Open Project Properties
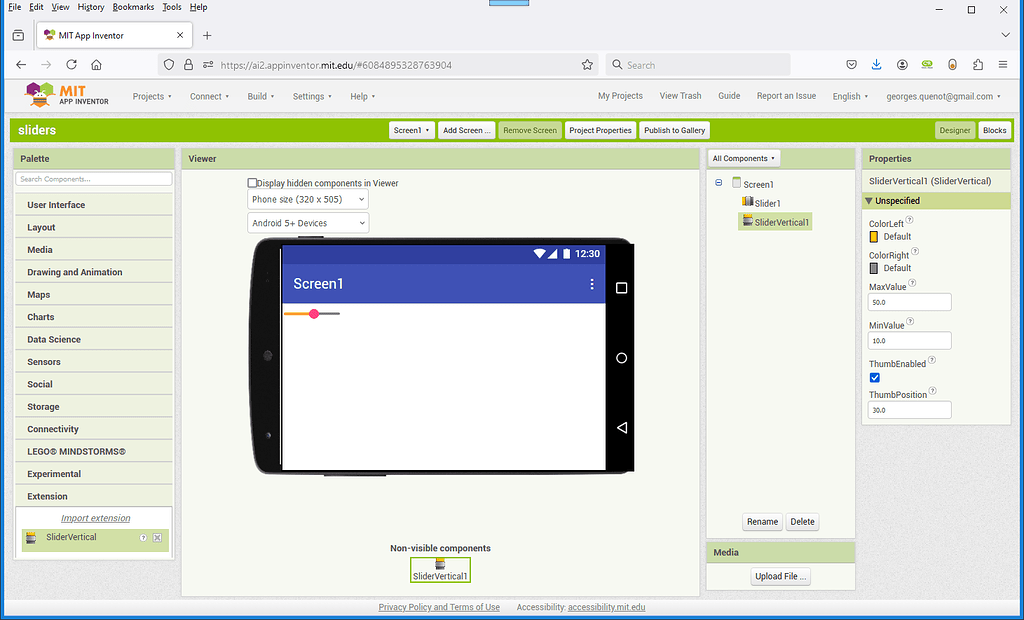1024x620 pixels. tap(600, 130)
